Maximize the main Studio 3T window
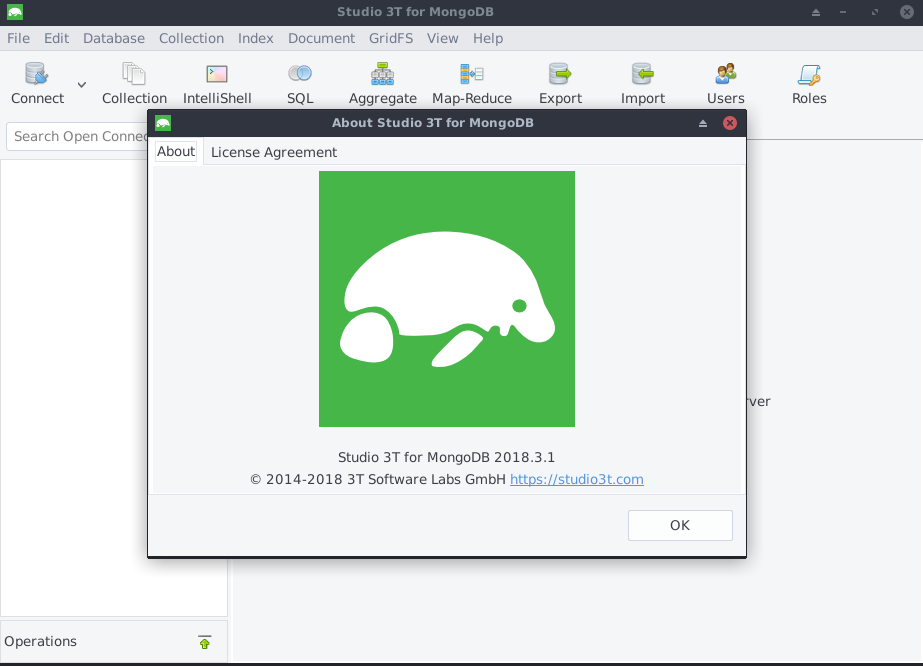923x666 pixels. 875,12
